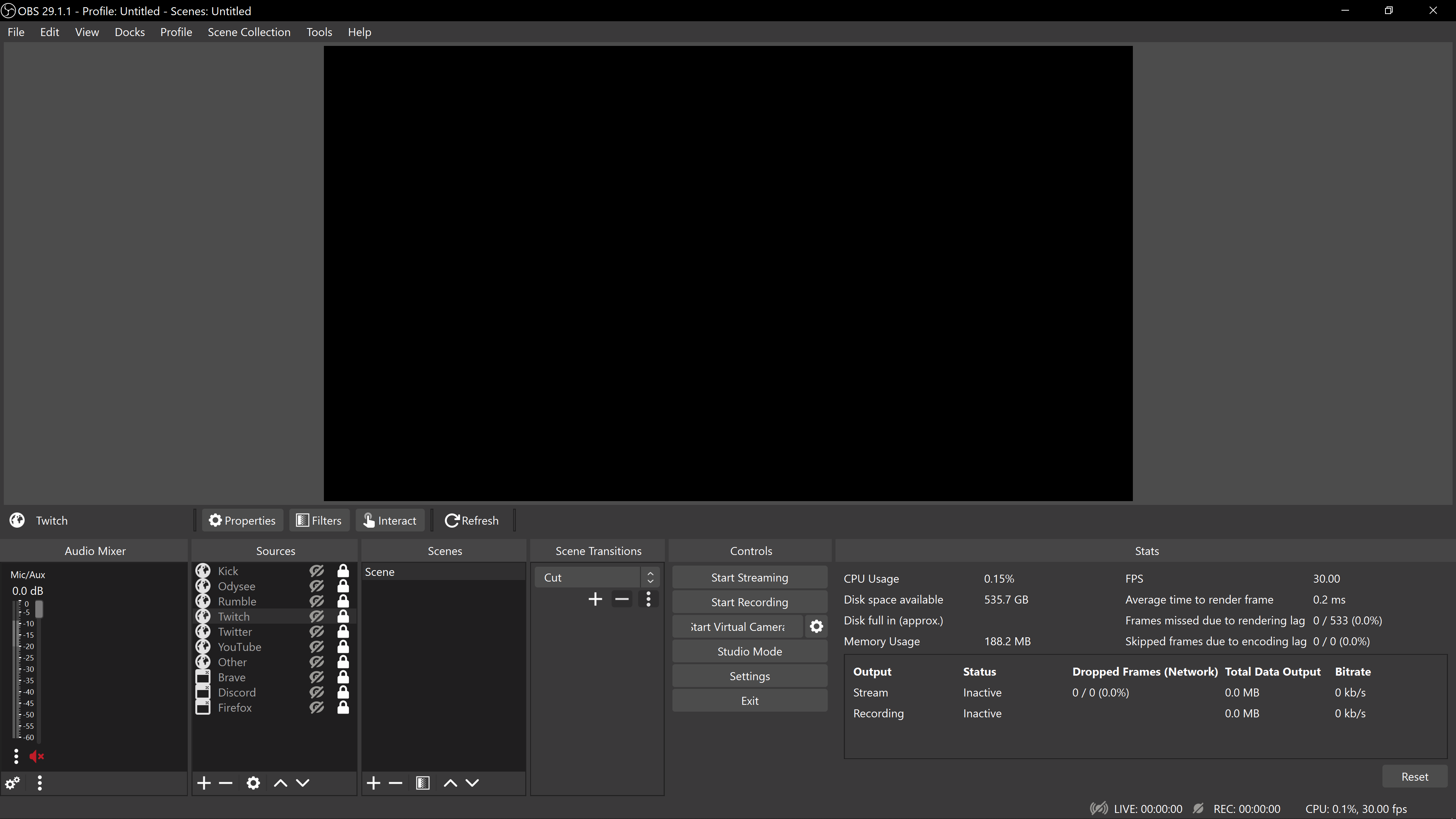The height and width of the screenshot is (819, 1456).
Task: Show the Kick source via eye icon
Action: [317, 571]
